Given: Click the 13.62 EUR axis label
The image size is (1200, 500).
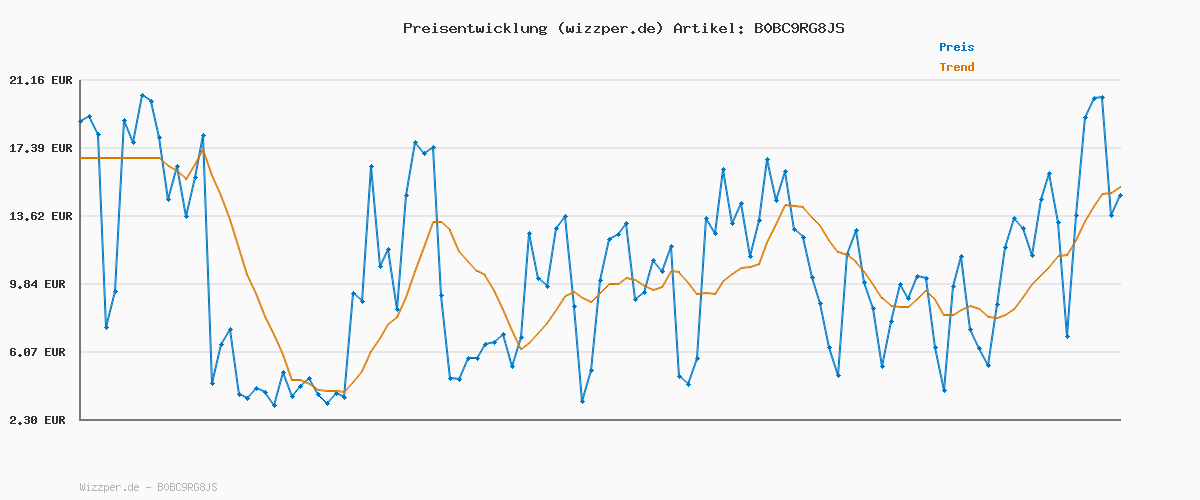Looking at the screenshot, I should pos(40,216).
